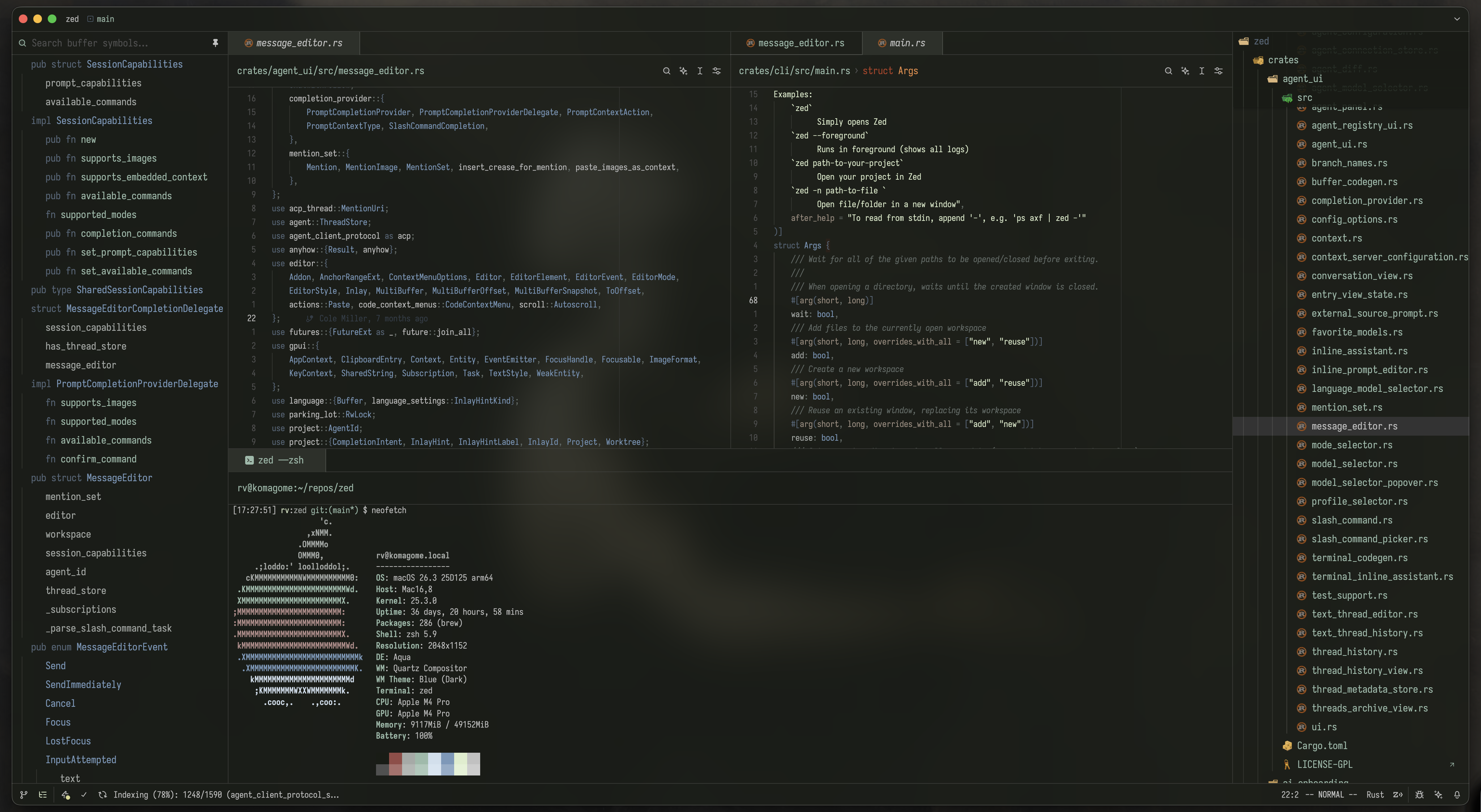Switch to message_editor.rs tab in right pane
This screenshot has height=812, width=1481.
796,43
